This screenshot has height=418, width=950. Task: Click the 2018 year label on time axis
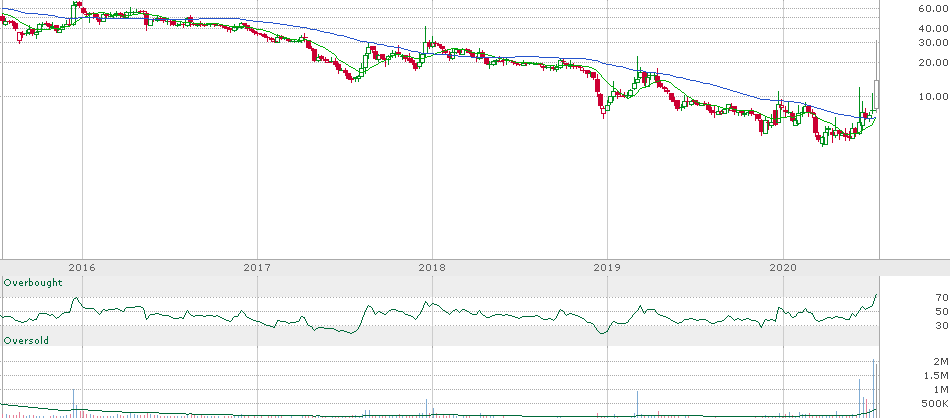pos(431,267)
